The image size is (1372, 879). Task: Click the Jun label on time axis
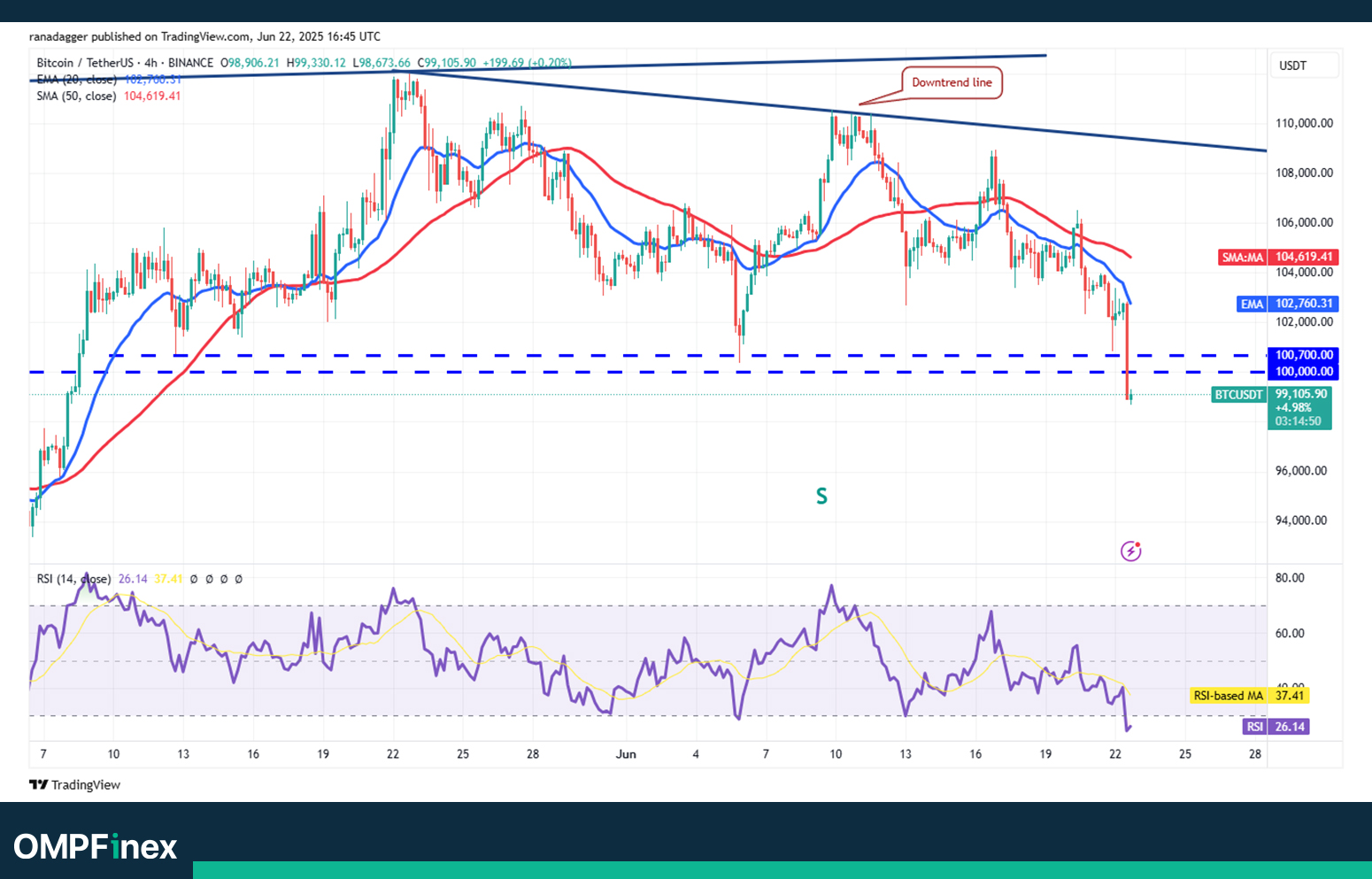click(626, 754)
